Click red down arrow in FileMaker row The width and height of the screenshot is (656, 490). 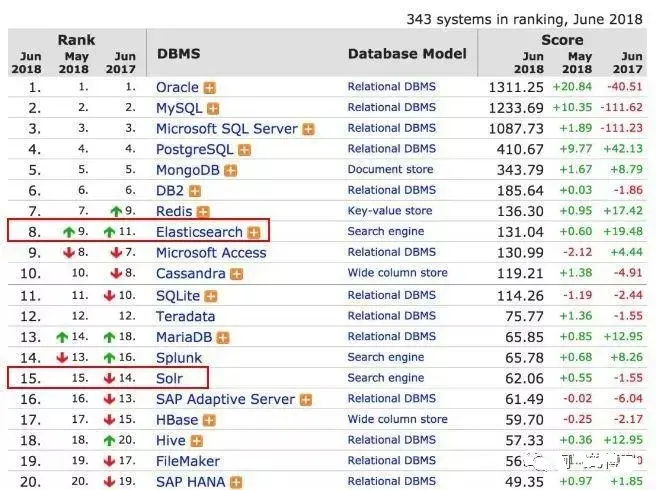point(109,461)
